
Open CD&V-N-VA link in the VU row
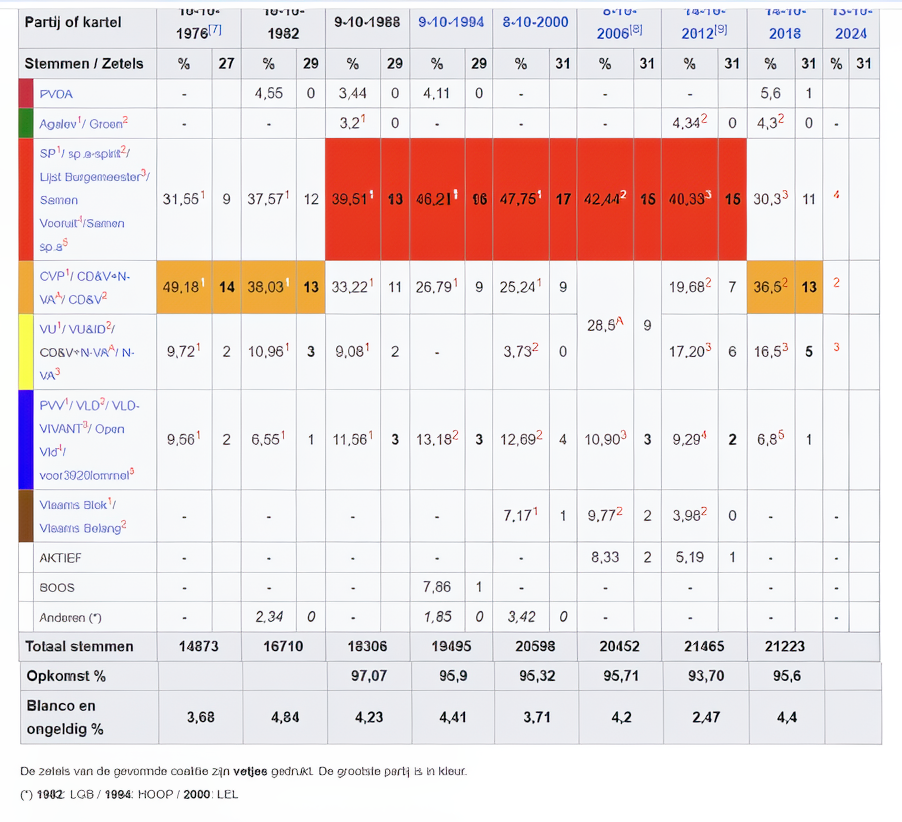coord(74,352)
